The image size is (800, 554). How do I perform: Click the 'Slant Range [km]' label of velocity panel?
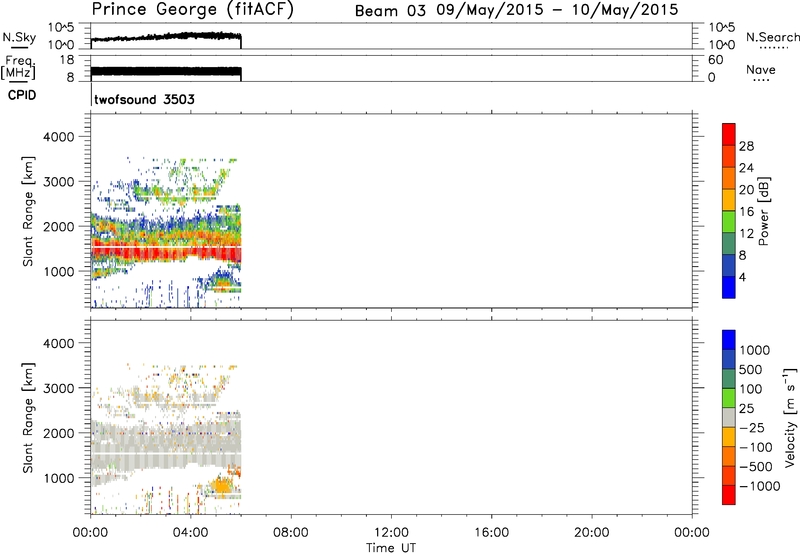tap(28, 417)
